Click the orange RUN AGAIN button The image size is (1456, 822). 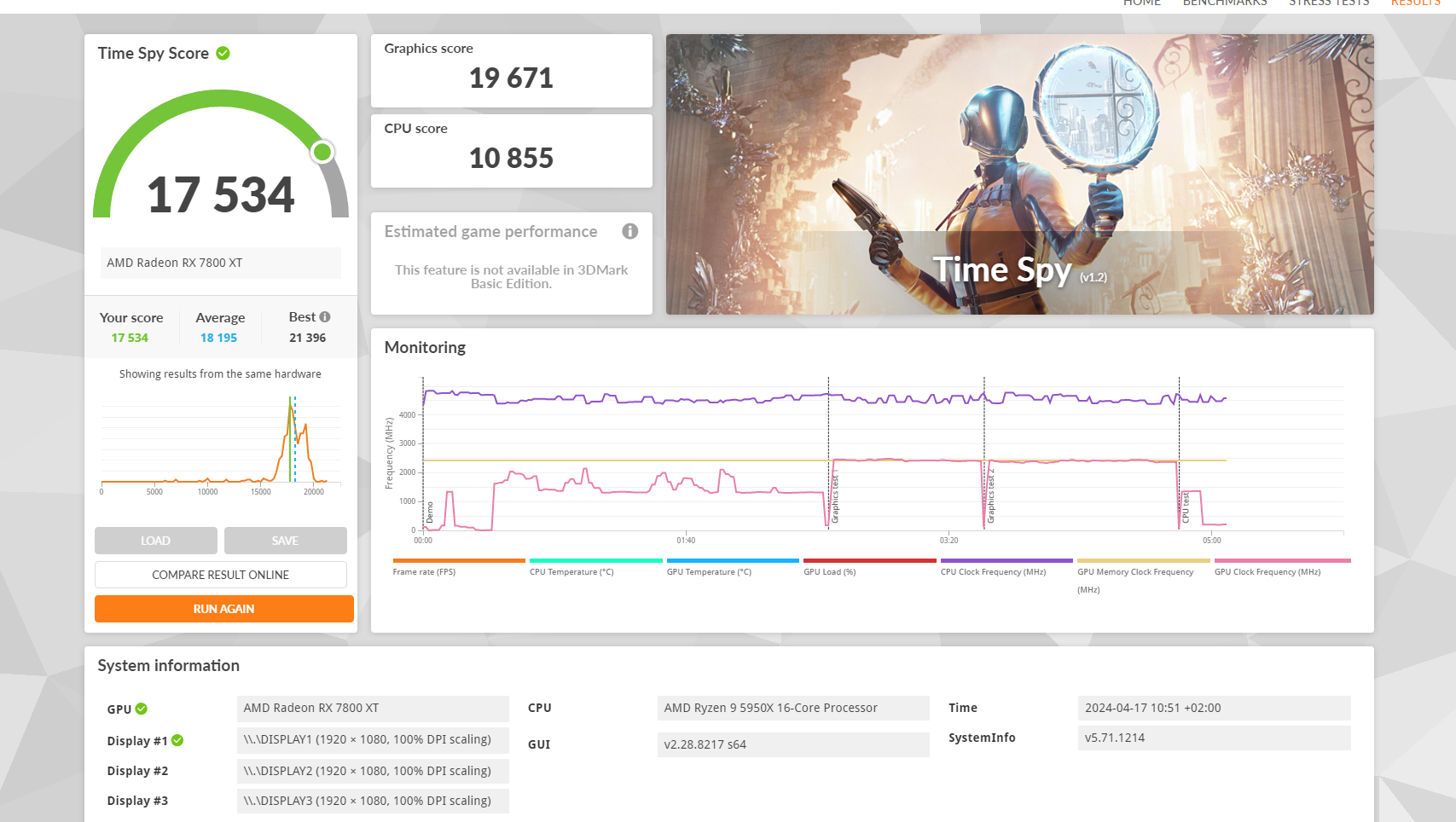224,609
